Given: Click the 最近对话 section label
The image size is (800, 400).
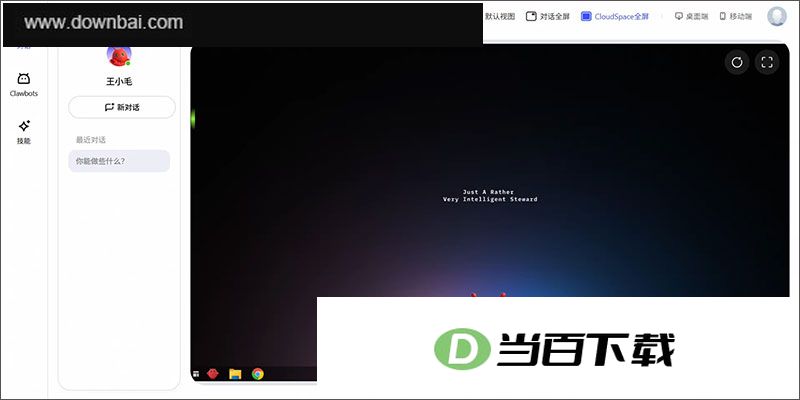Looking at the screenshot, I should pos(91,139).
